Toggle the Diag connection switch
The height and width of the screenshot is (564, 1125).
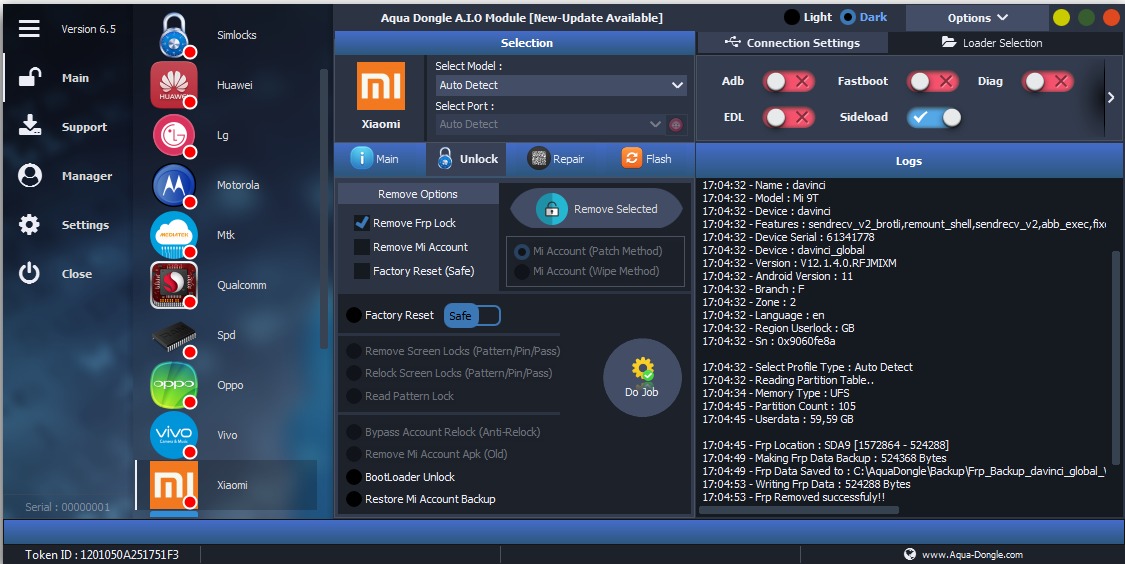(1048, 81)
